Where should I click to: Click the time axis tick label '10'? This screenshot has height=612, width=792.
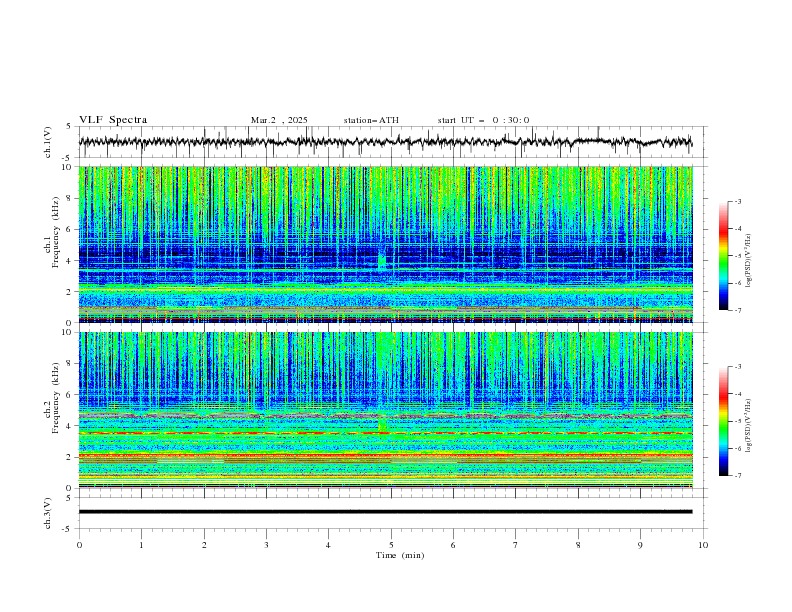coord(703,545)
